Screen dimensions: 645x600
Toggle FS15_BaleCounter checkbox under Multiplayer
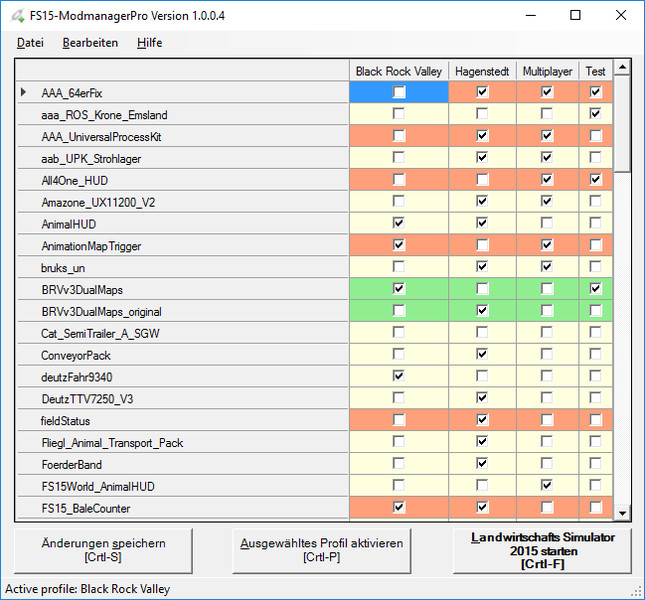click(x=547, y=508)
